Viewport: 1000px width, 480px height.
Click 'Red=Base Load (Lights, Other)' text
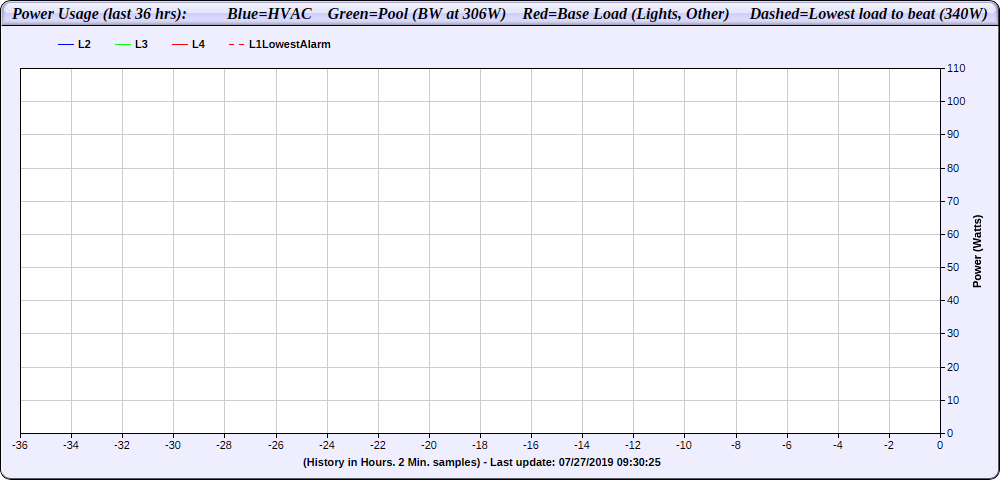point(626,14)
